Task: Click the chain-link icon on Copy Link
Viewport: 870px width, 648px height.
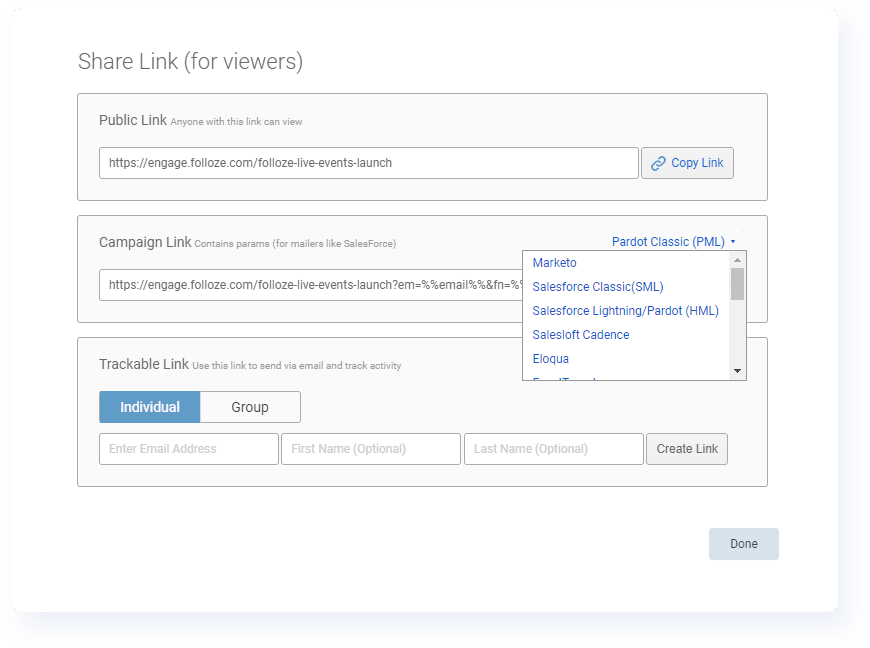Action: point(658,163)
